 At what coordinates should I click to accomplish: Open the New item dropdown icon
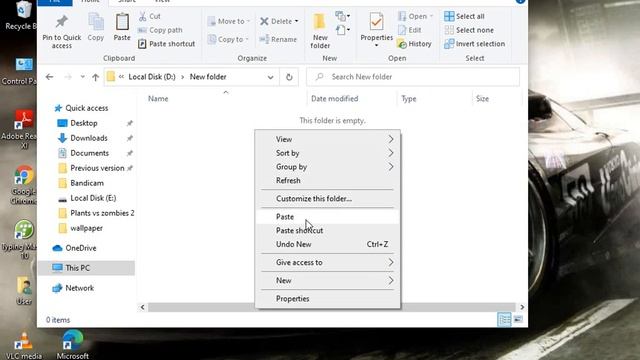click(342, 16)
